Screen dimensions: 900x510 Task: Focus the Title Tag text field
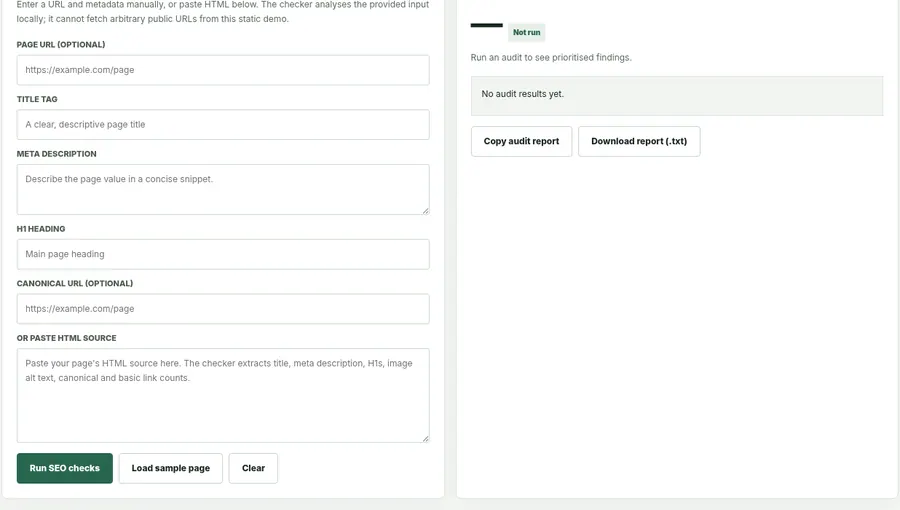coord(223,124)
